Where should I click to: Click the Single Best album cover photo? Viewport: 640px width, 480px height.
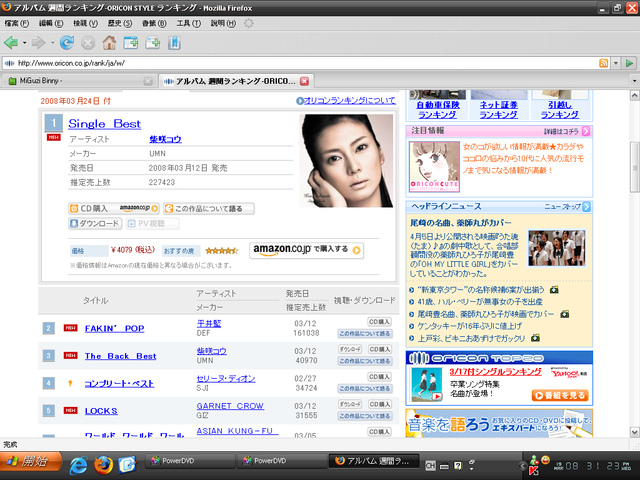(x=346, y=161)
